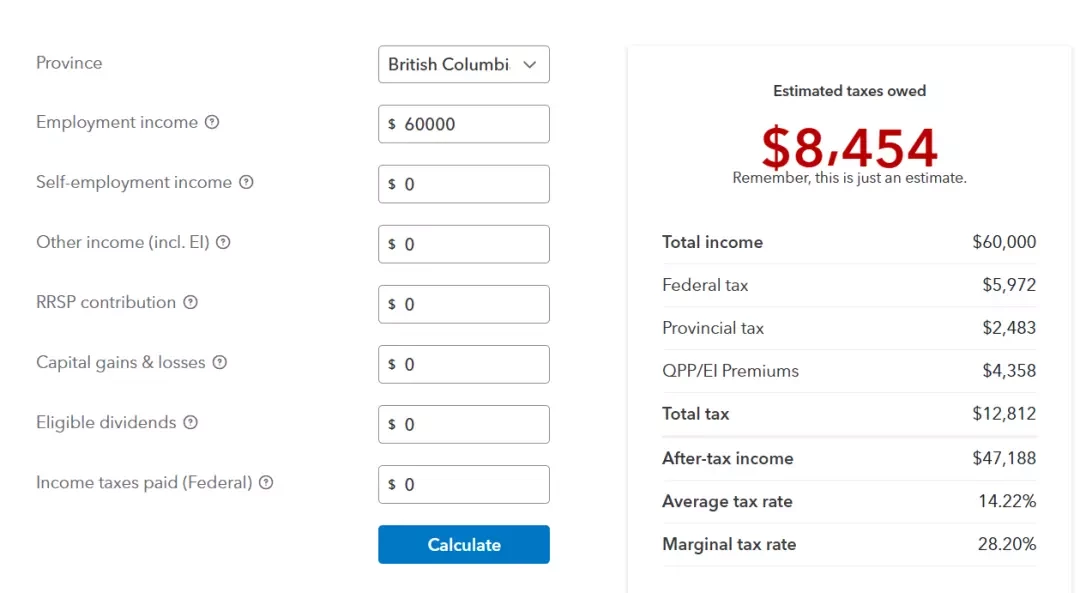Click the Calculate button
Viewport: 1080px width, 593px height.
[464, 544]
